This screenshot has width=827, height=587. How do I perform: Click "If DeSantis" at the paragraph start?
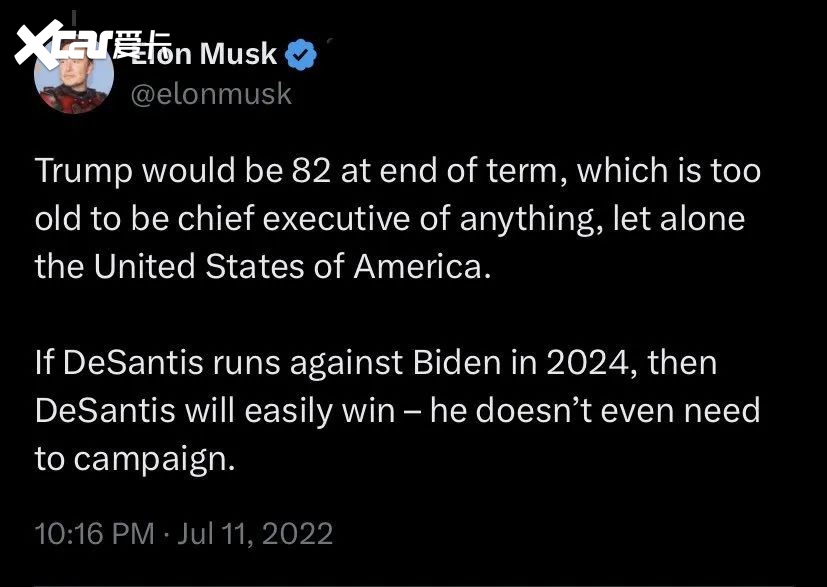[x=119, y=363]
